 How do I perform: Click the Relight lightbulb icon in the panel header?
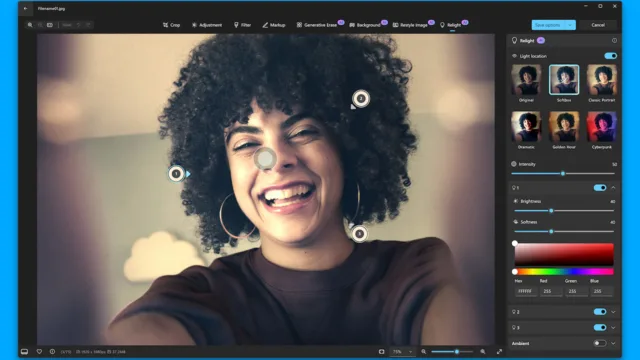click(514, 40)
